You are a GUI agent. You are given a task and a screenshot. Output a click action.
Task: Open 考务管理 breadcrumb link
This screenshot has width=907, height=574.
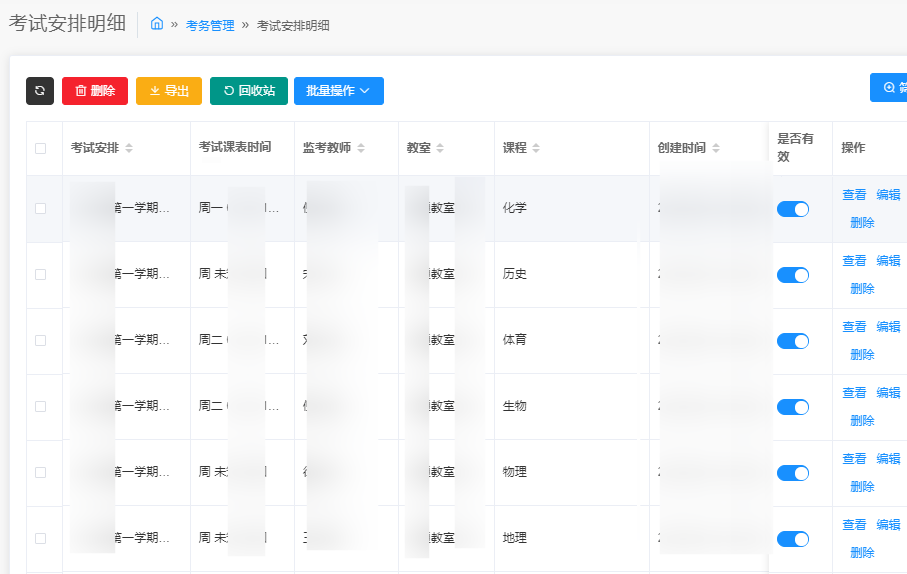(x=210, y=25)
